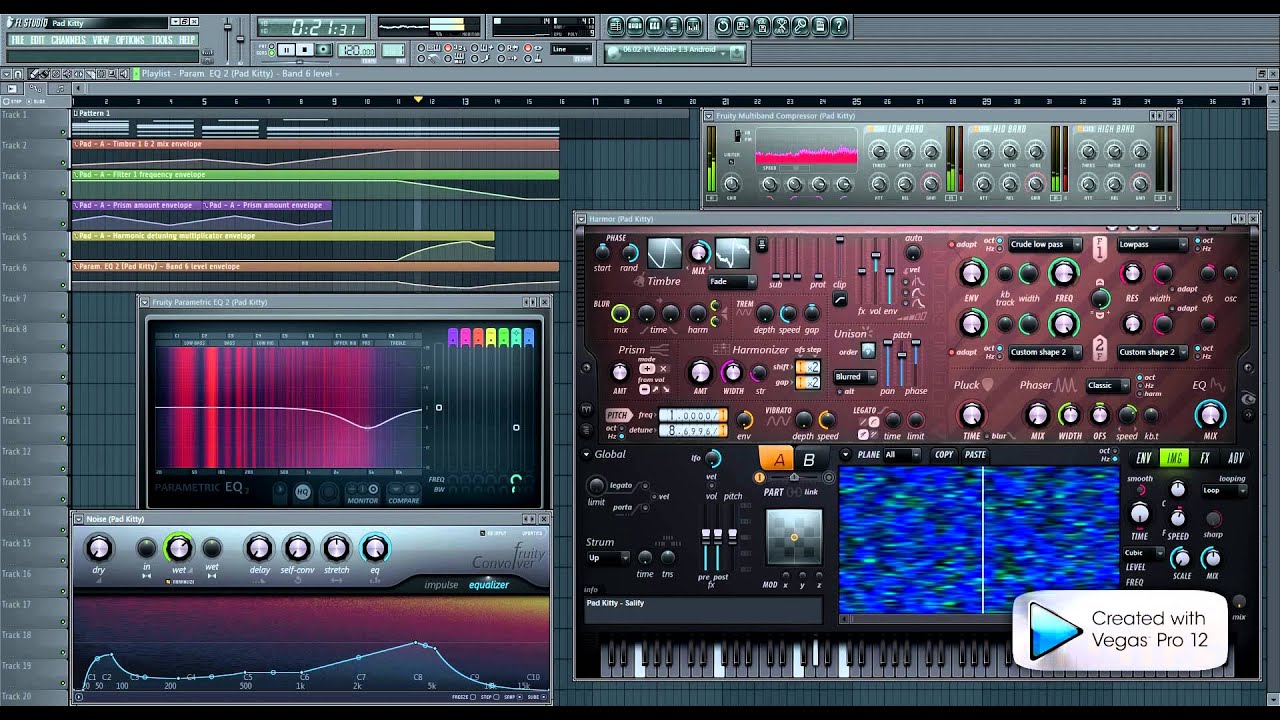This screenshot has width=1280, height=720.
Task: Show the piano roll icon in toolbar
Action: tap(654, 26)
